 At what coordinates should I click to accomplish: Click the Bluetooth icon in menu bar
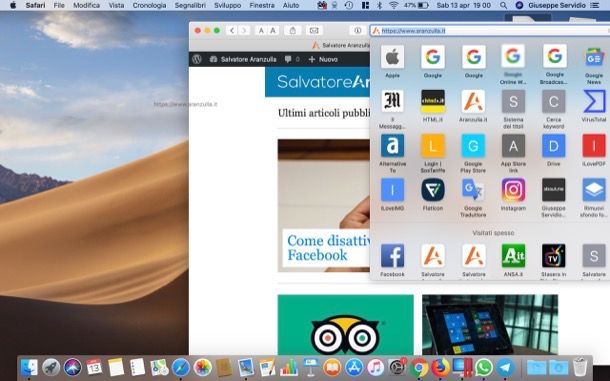(380, 5)
